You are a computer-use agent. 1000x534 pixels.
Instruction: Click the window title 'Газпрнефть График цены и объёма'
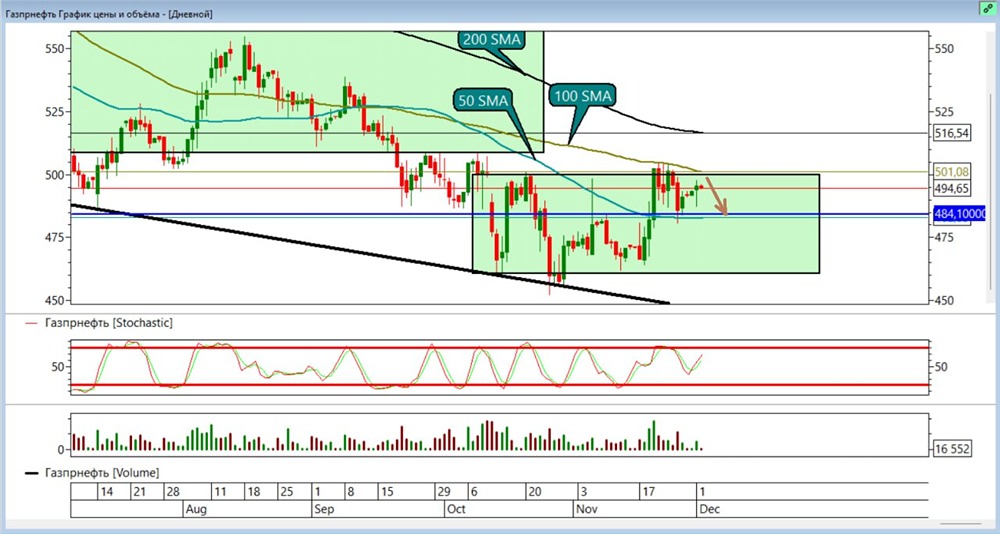108,13
